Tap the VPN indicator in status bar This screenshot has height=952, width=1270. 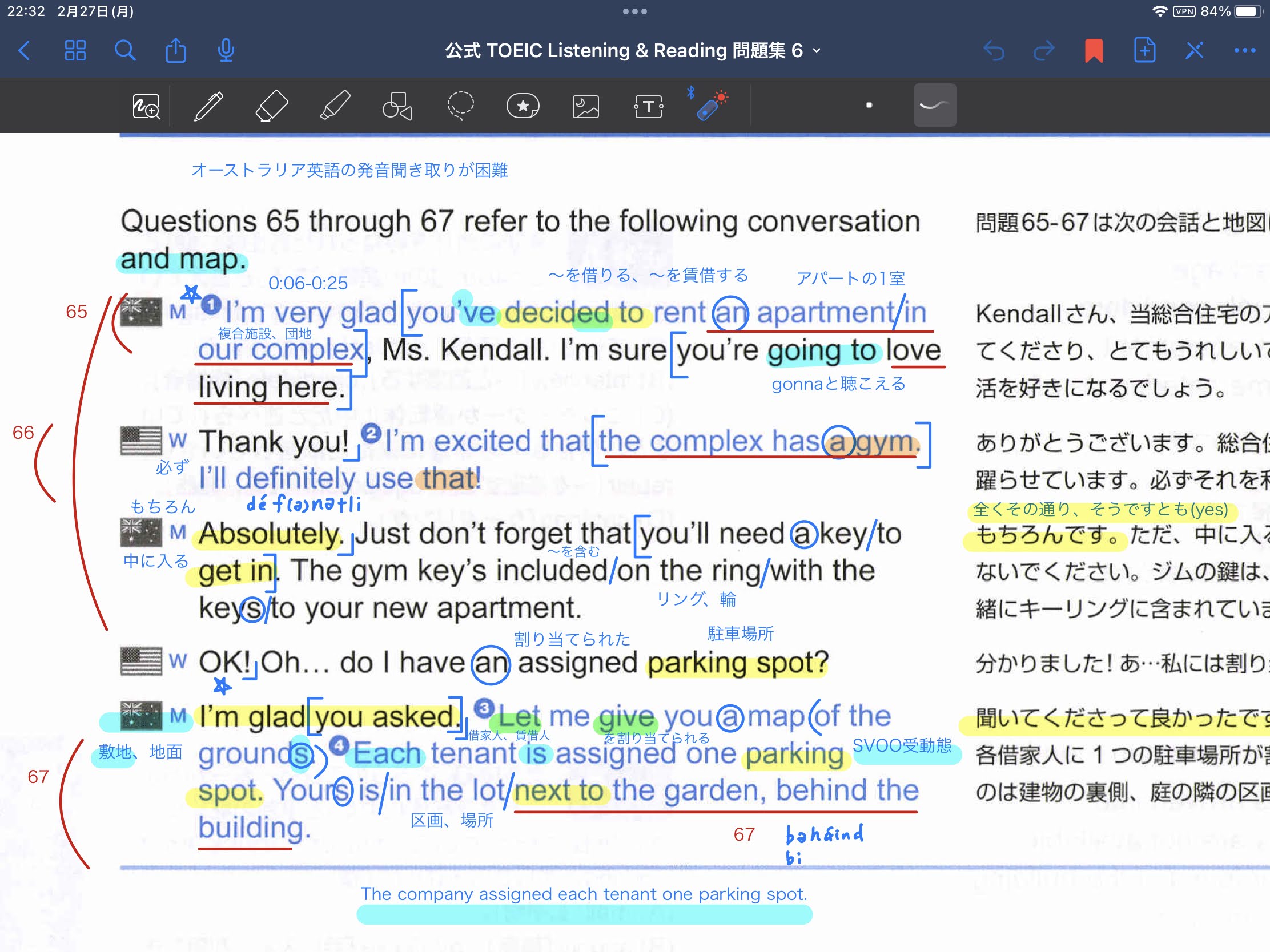point(1184,11)
